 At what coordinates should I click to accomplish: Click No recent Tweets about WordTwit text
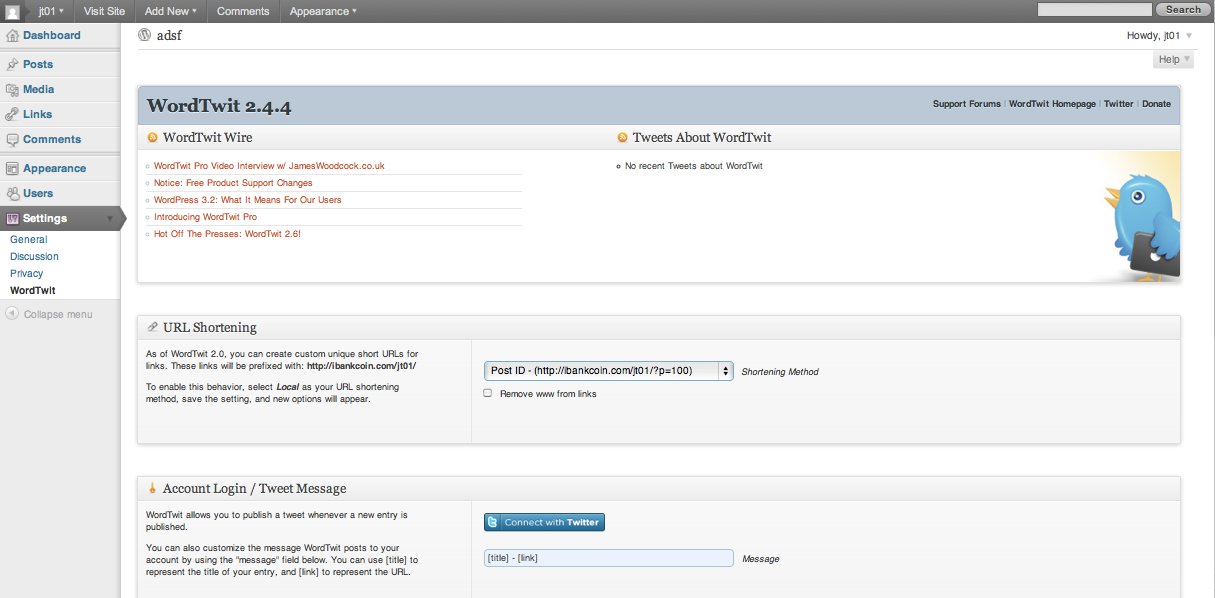(x=694, y=166)
